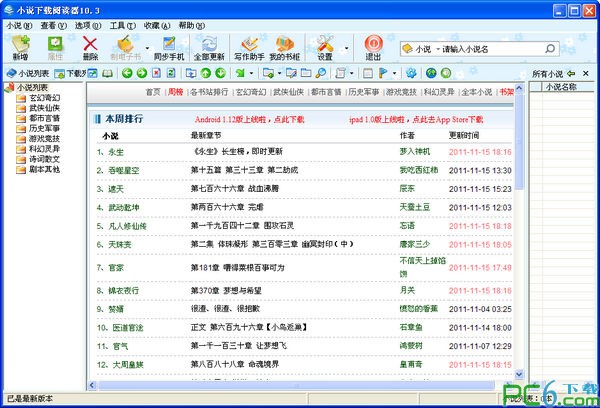
Task: Click the open book reading icon
Action: tap(107, 73)
